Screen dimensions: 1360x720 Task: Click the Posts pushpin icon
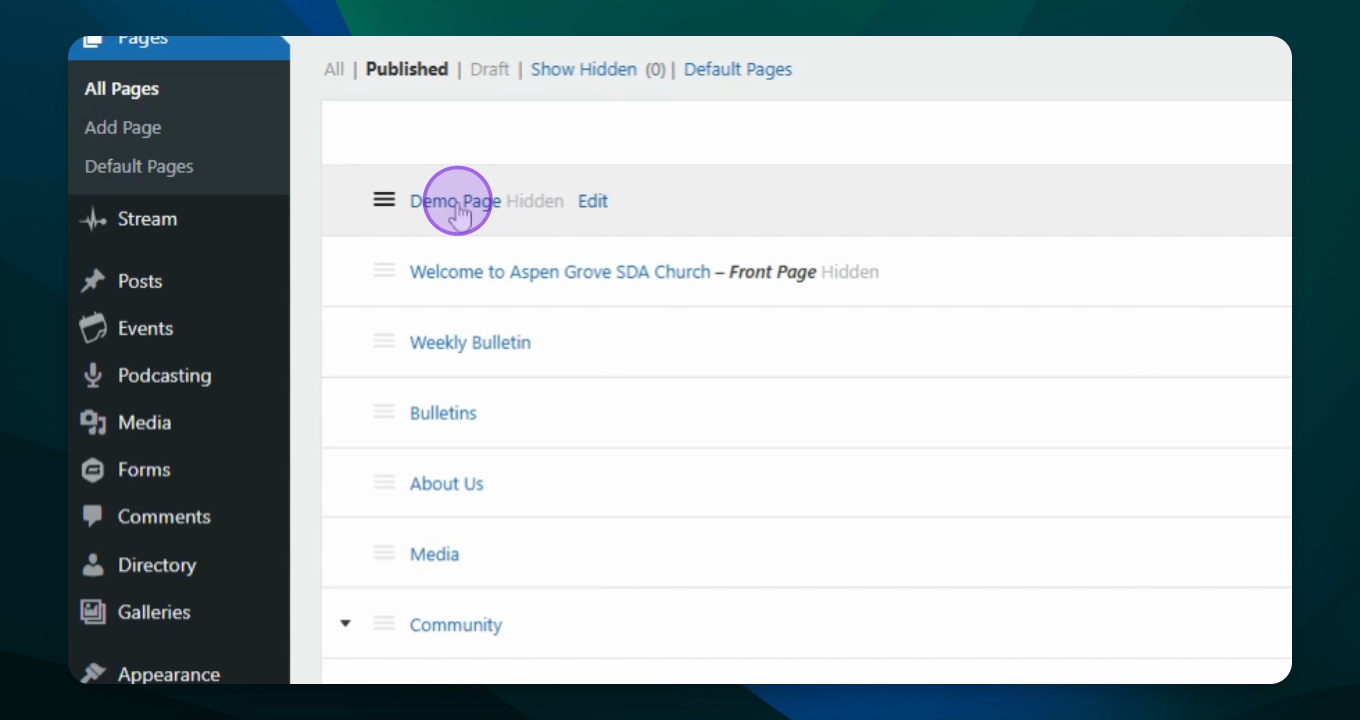(93, 282)
